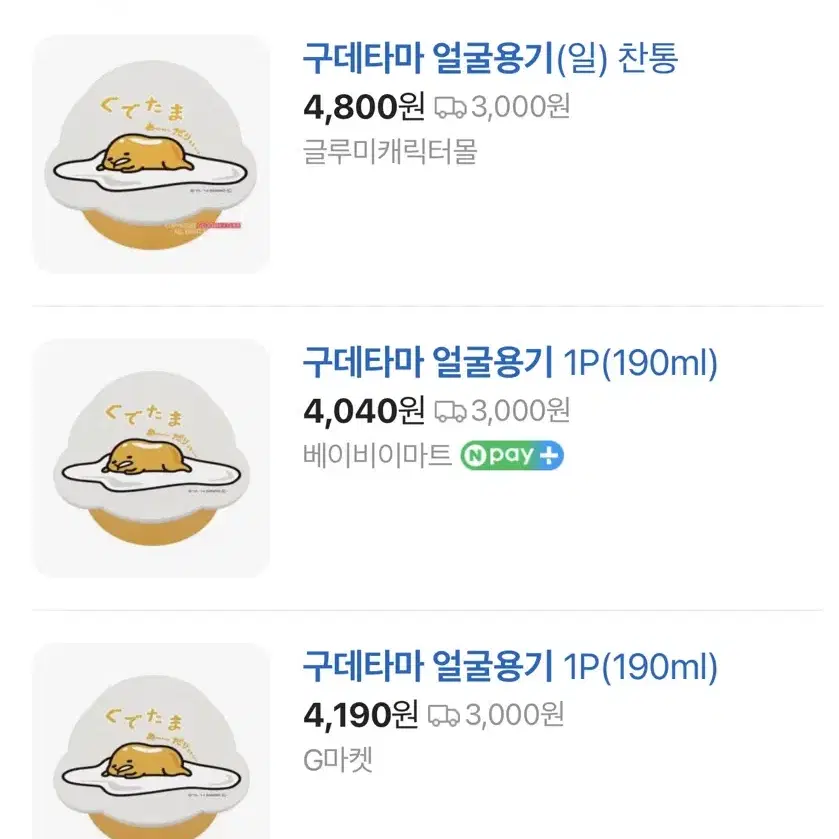The width and height of the screenshot is (839, 839).
Task: Click the truck delivery icon beside 4,190원
Action: click(x=444, y=715)
